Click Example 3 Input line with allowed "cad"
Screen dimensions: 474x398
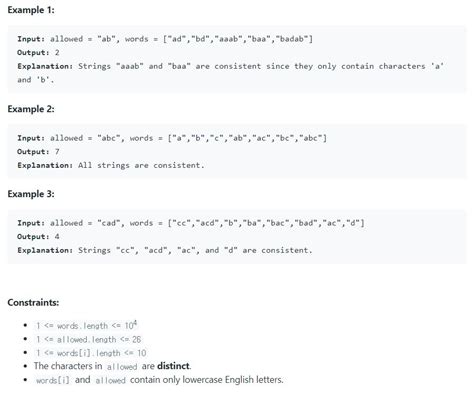[x=191, y=223]
